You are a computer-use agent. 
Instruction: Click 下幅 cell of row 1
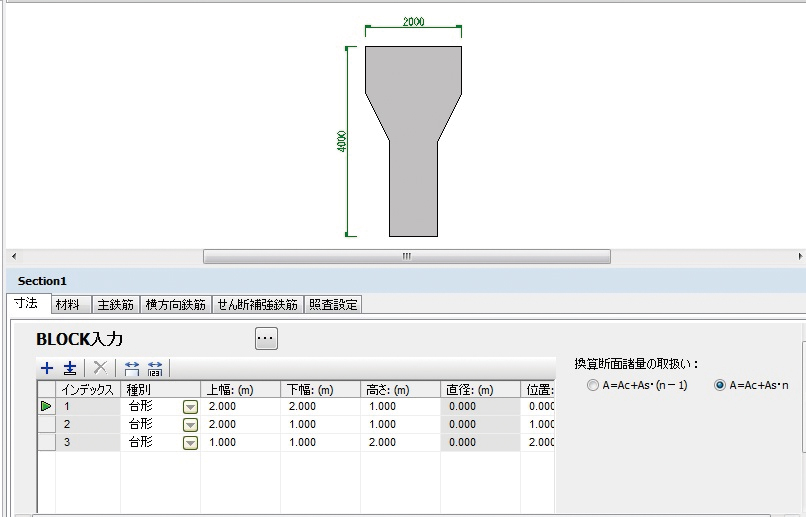tap(320, 407)
